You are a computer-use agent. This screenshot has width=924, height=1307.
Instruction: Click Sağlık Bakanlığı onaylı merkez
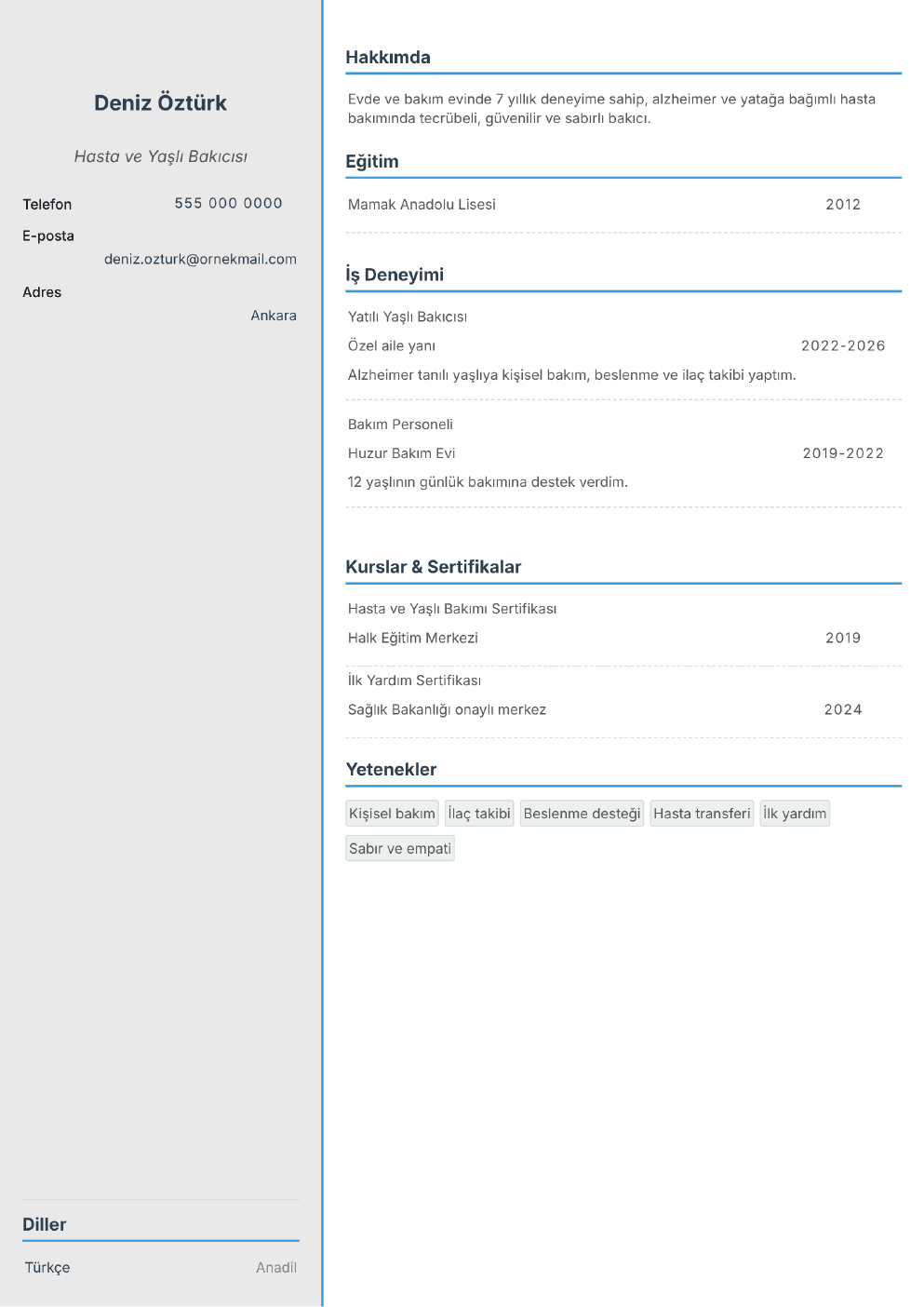click(x=447, y=709)
